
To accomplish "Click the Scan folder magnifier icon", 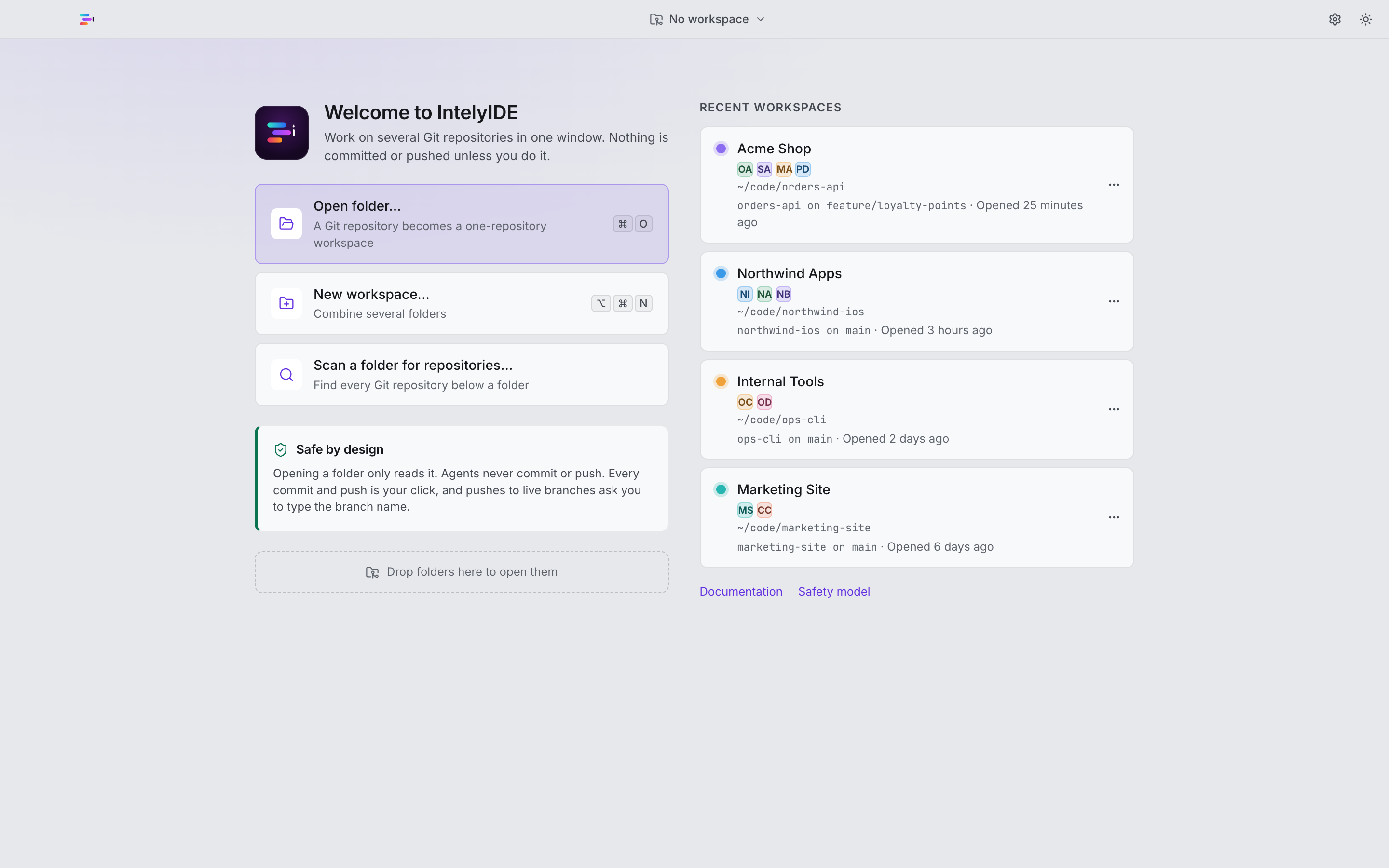I will (286, 374).
